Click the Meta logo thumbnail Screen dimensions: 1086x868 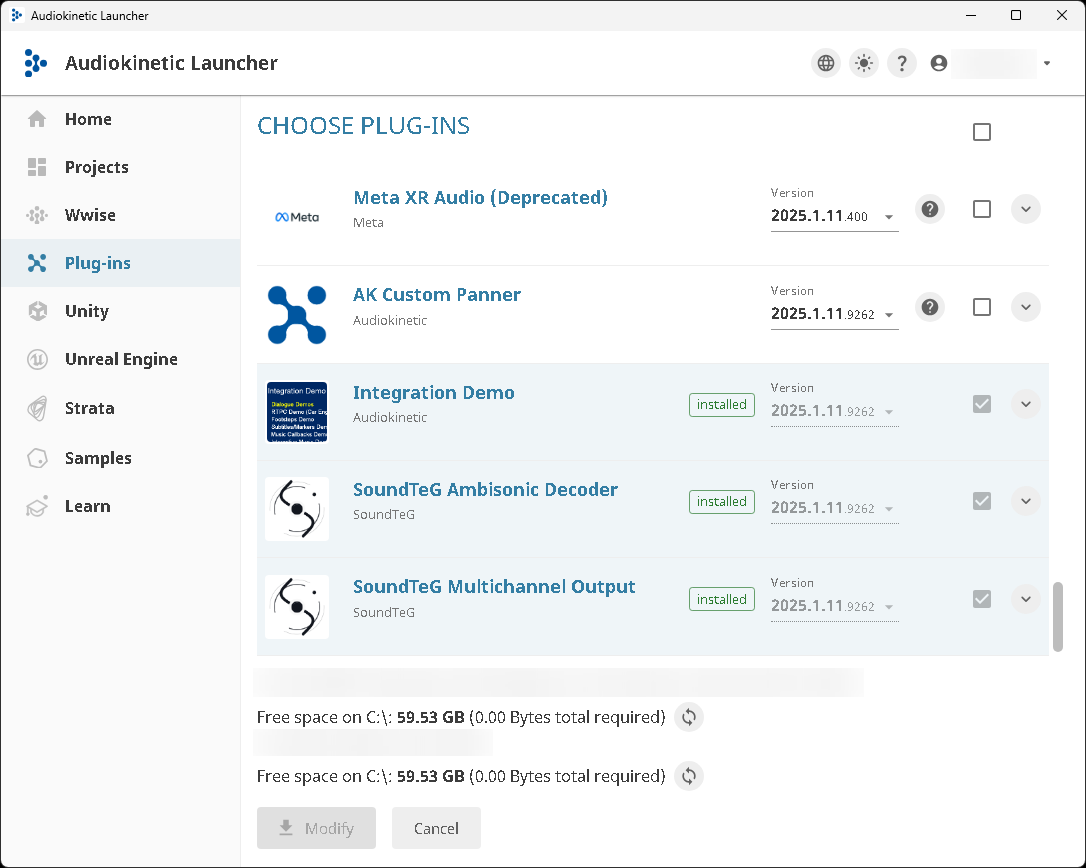coord(297,218)
